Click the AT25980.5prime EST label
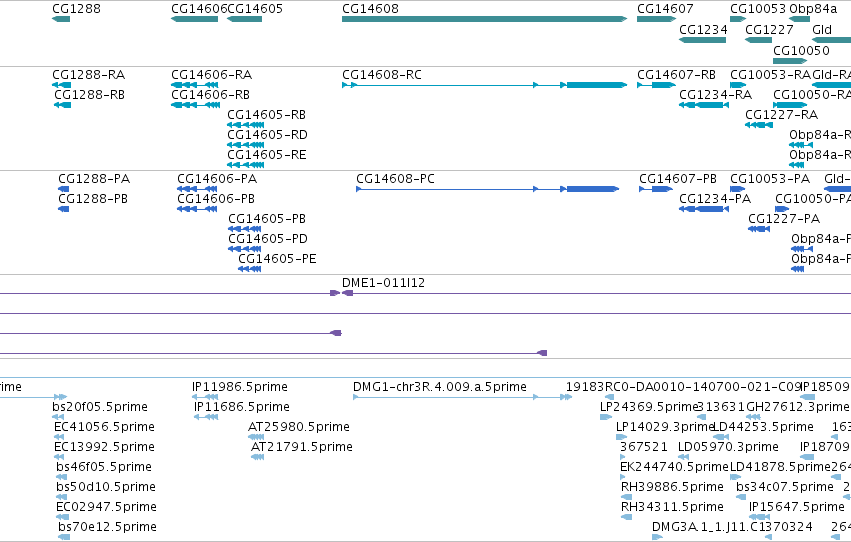This screenshot has height=542, width=851. (299, 426)
